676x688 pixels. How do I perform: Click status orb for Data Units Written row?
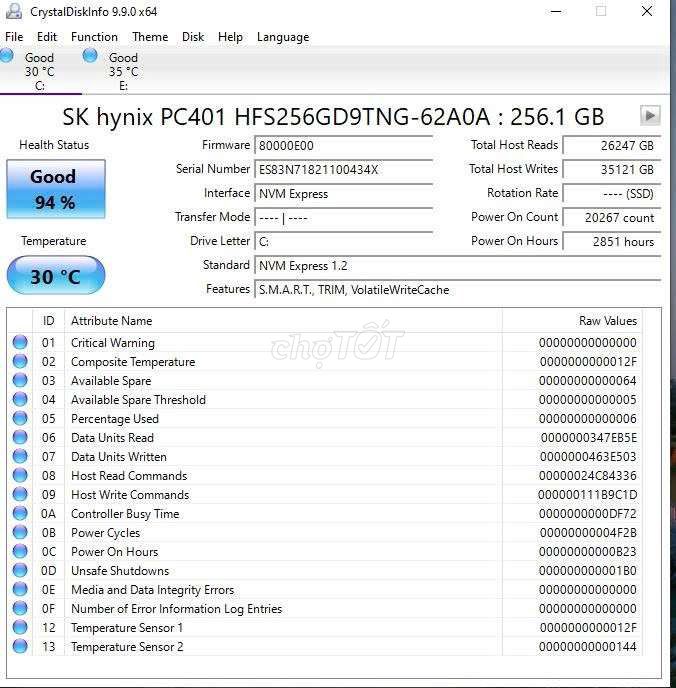(20, 456)
